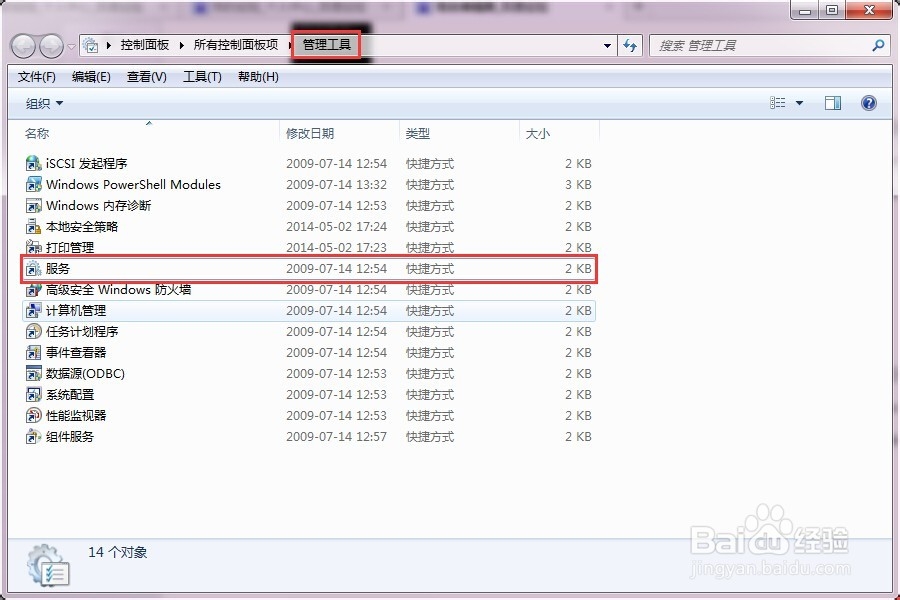The image size is (900, 600).
Task: Toggle the preview pane button
Action: click(x=833, y=102)
